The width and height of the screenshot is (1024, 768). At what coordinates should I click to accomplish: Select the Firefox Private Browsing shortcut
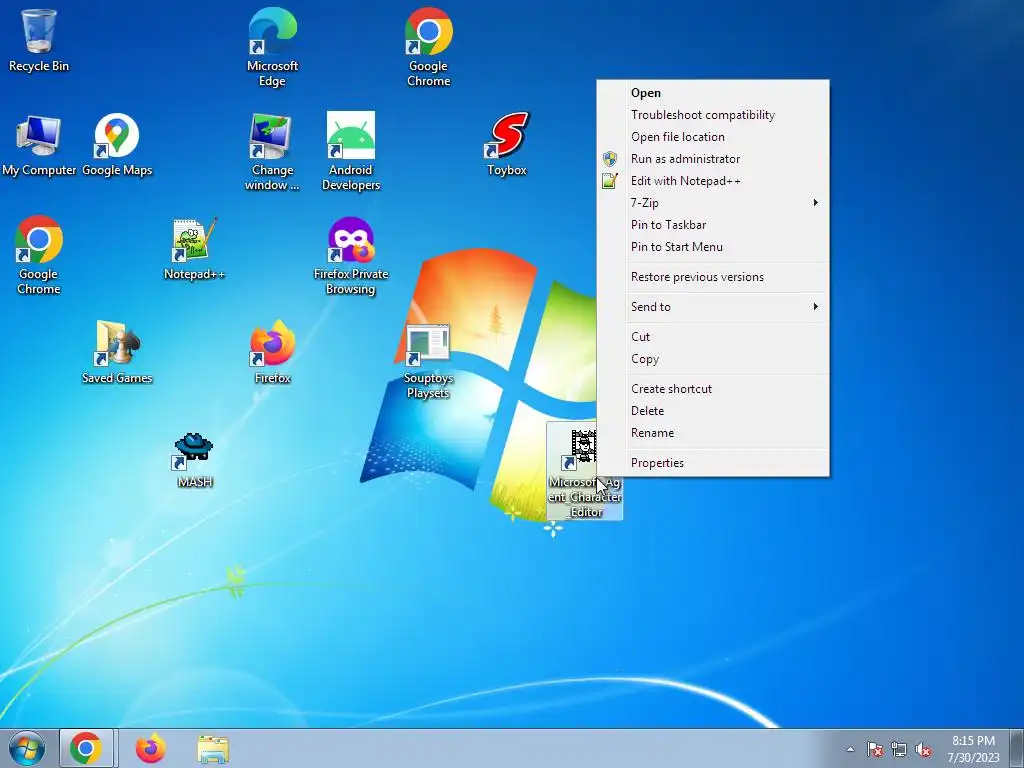click(x=351, y=256)
